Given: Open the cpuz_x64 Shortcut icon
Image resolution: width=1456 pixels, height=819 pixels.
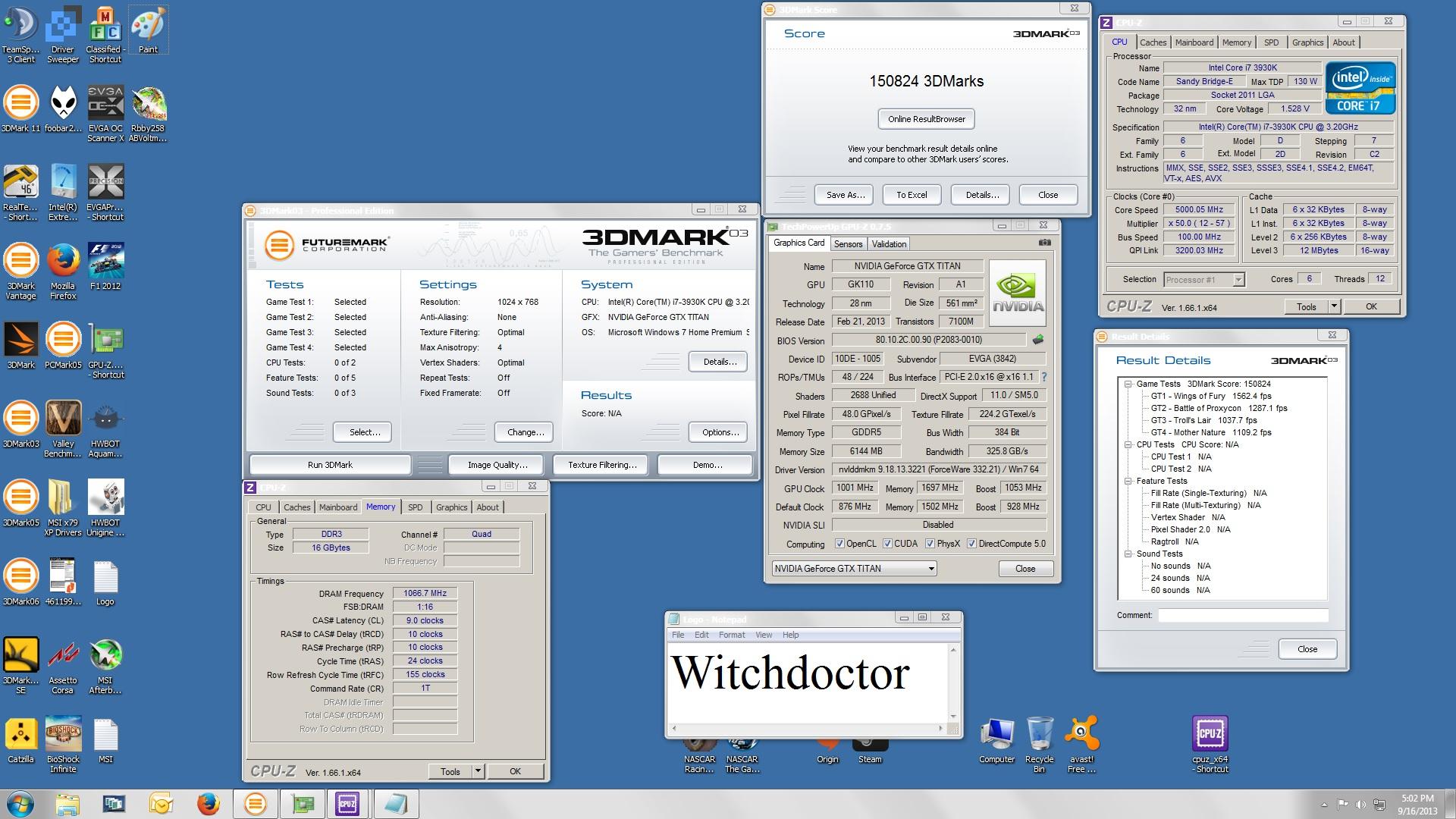Looking at the screenshot, I should [1210, 745].
